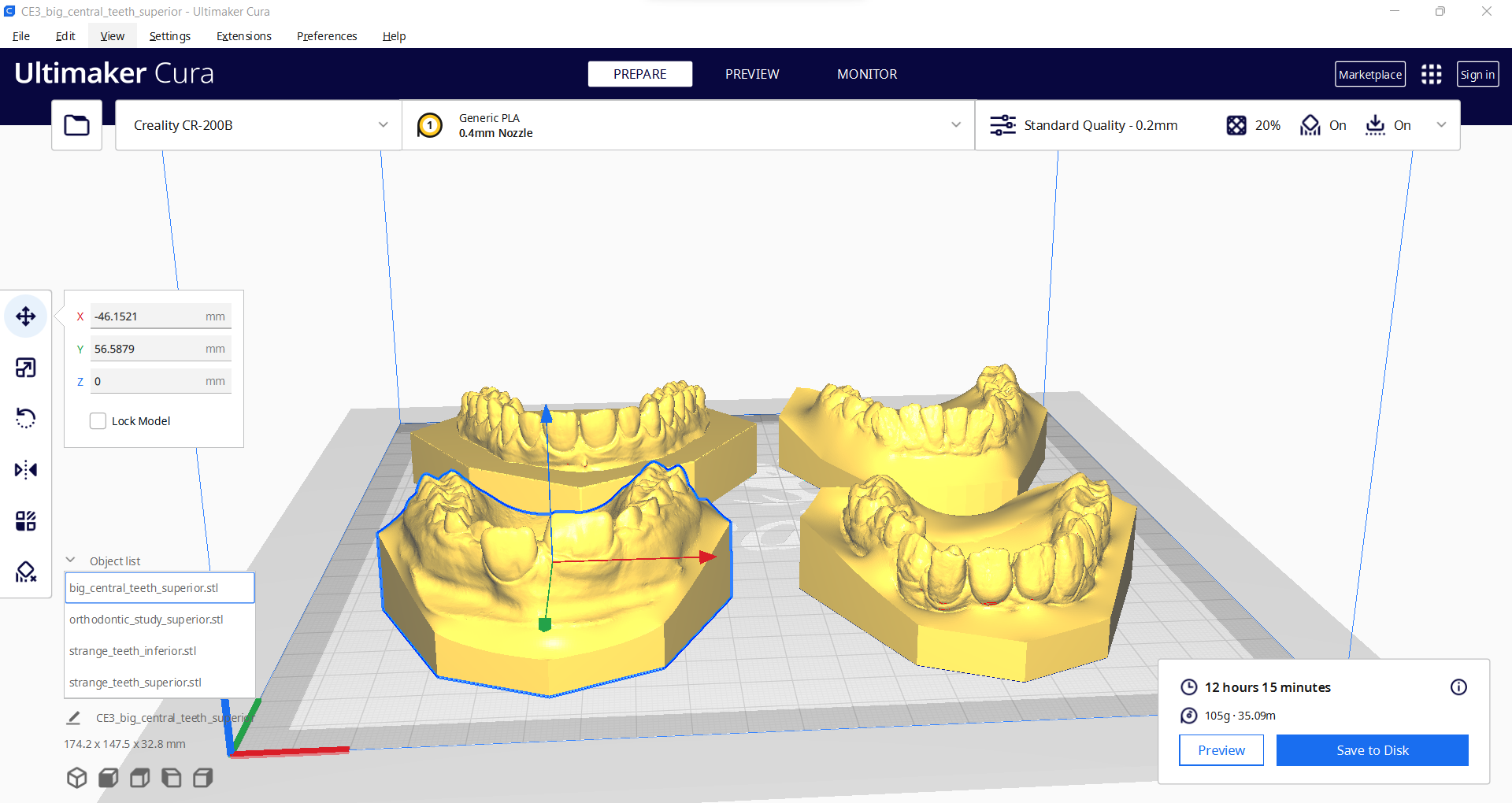Select orthodontic_study_superior.stl in object list
This screenshot has height=803, width=1512.
coord(160,620)
